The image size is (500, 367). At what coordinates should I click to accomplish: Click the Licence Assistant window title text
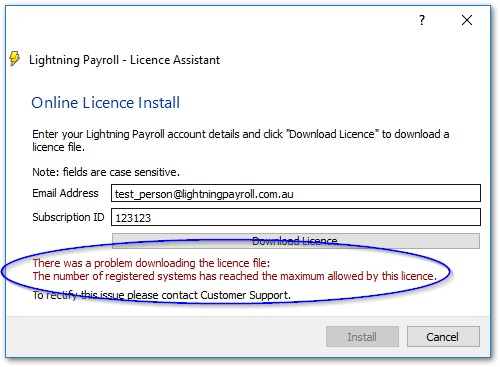tap(124, 60)
